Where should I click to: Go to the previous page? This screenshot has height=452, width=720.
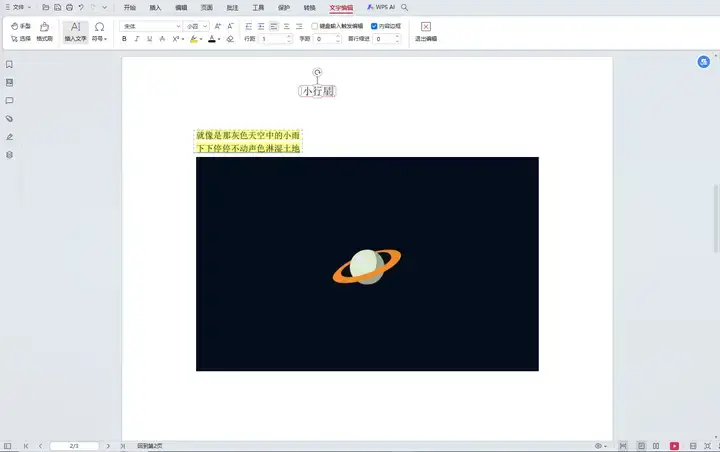click(x=40, y=446)
